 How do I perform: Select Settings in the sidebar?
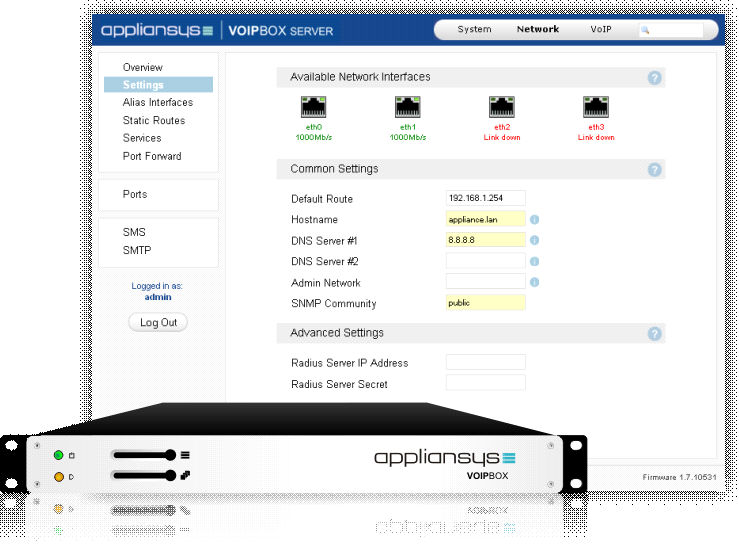158,85
